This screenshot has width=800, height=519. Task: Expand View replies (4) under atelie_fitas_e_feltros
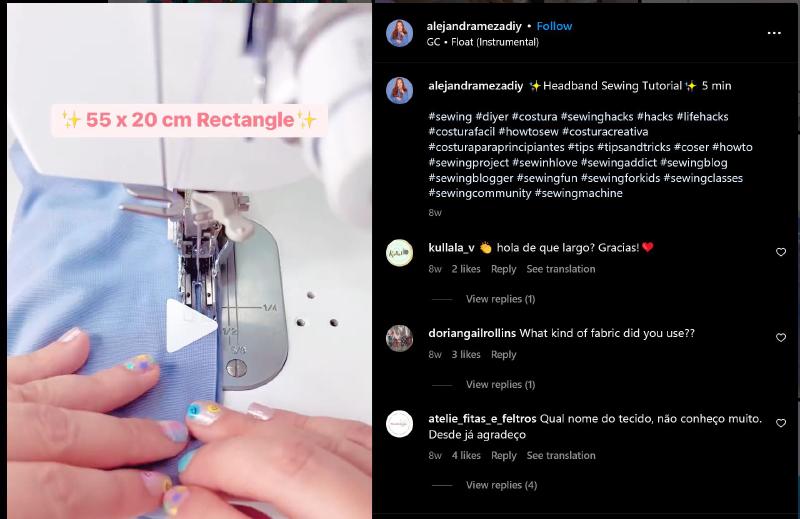click(x=501, y=485)
